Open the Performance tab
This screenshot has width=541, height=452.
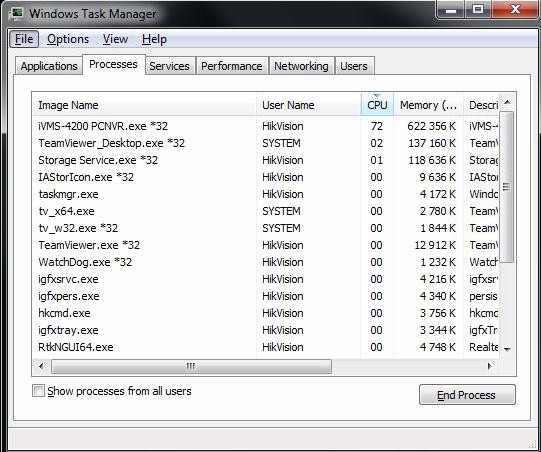click(x=232, y=66)
